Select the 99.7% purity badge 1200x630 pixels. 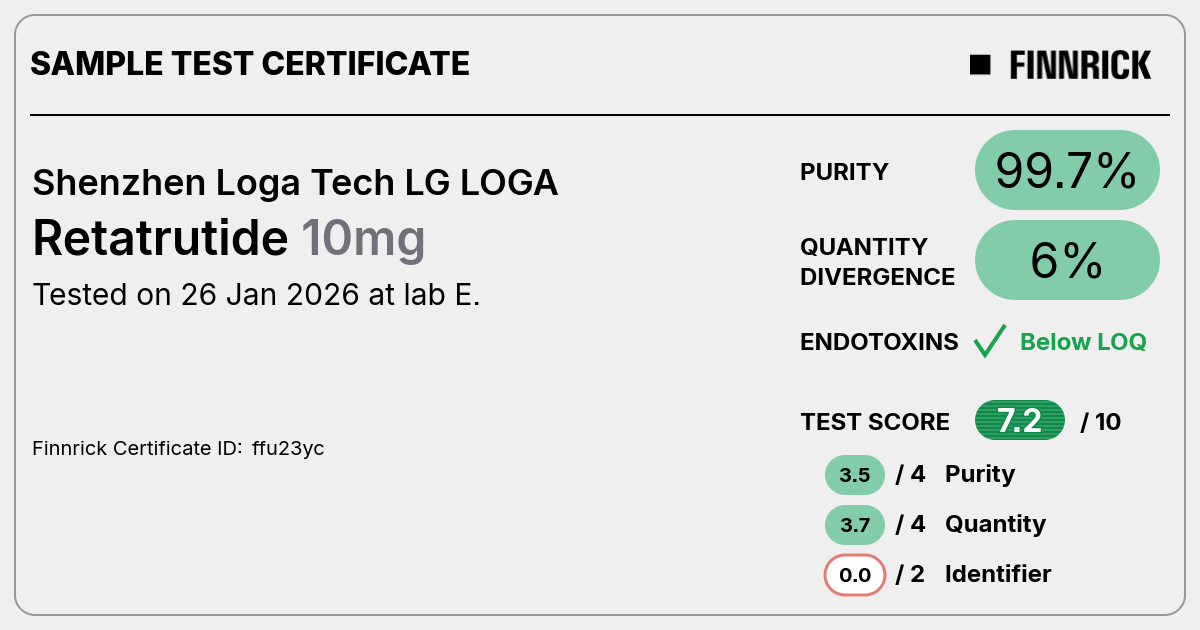click(x=1067, y=170)
